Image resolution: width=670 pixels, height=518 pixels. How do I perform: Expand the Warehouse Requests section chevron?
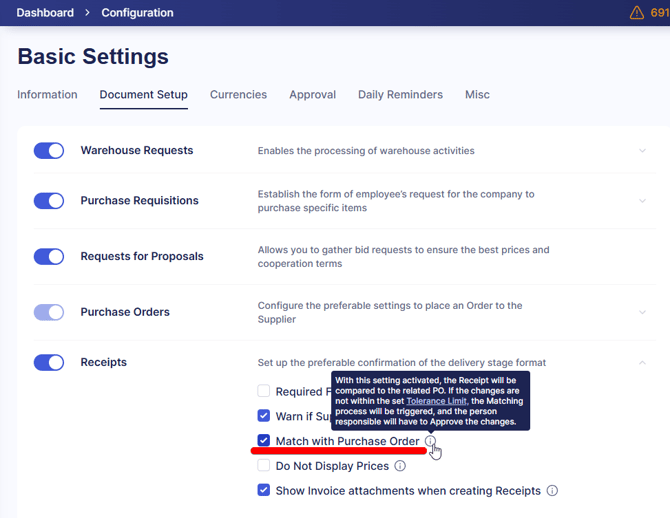(x=642, y=150)
